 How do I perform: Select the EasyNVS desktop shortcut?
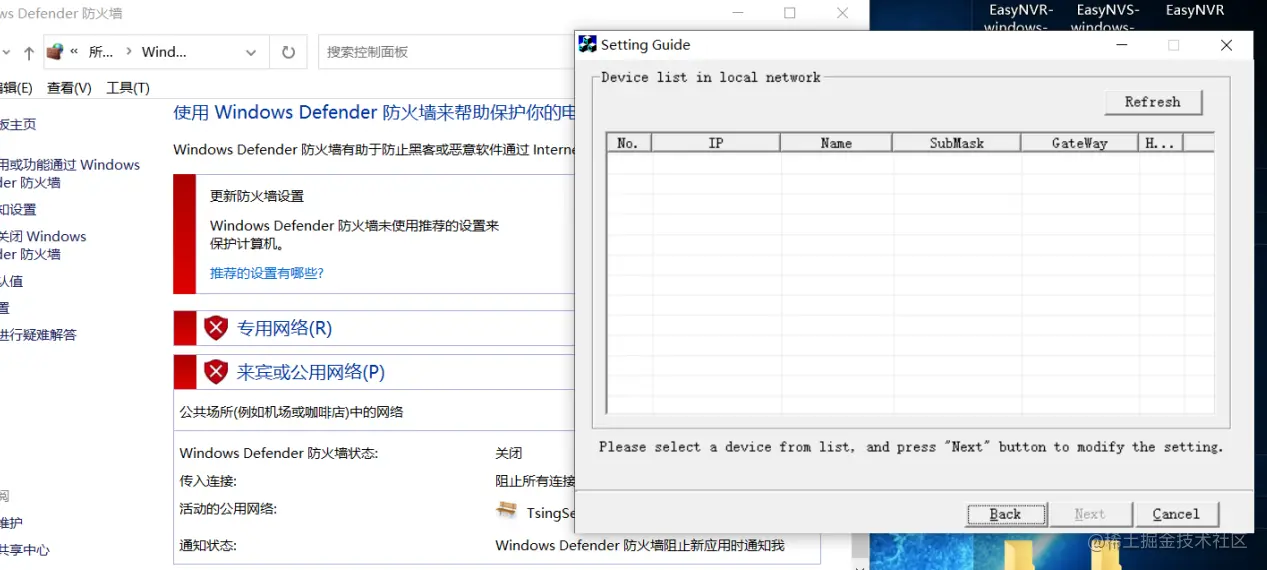click(x=1107, y=18)
